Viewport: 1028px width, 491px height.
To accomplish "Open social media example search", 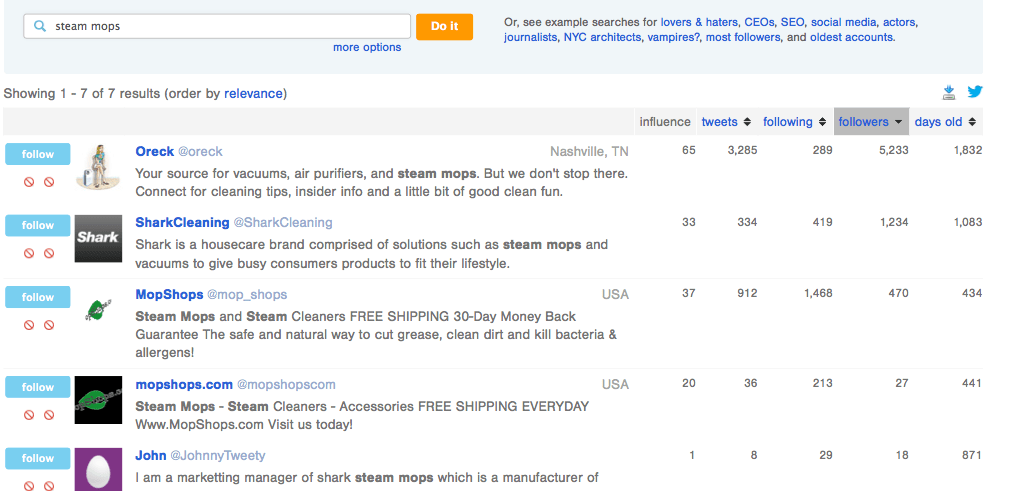I will pyautogui.click(x=844, y=22).
